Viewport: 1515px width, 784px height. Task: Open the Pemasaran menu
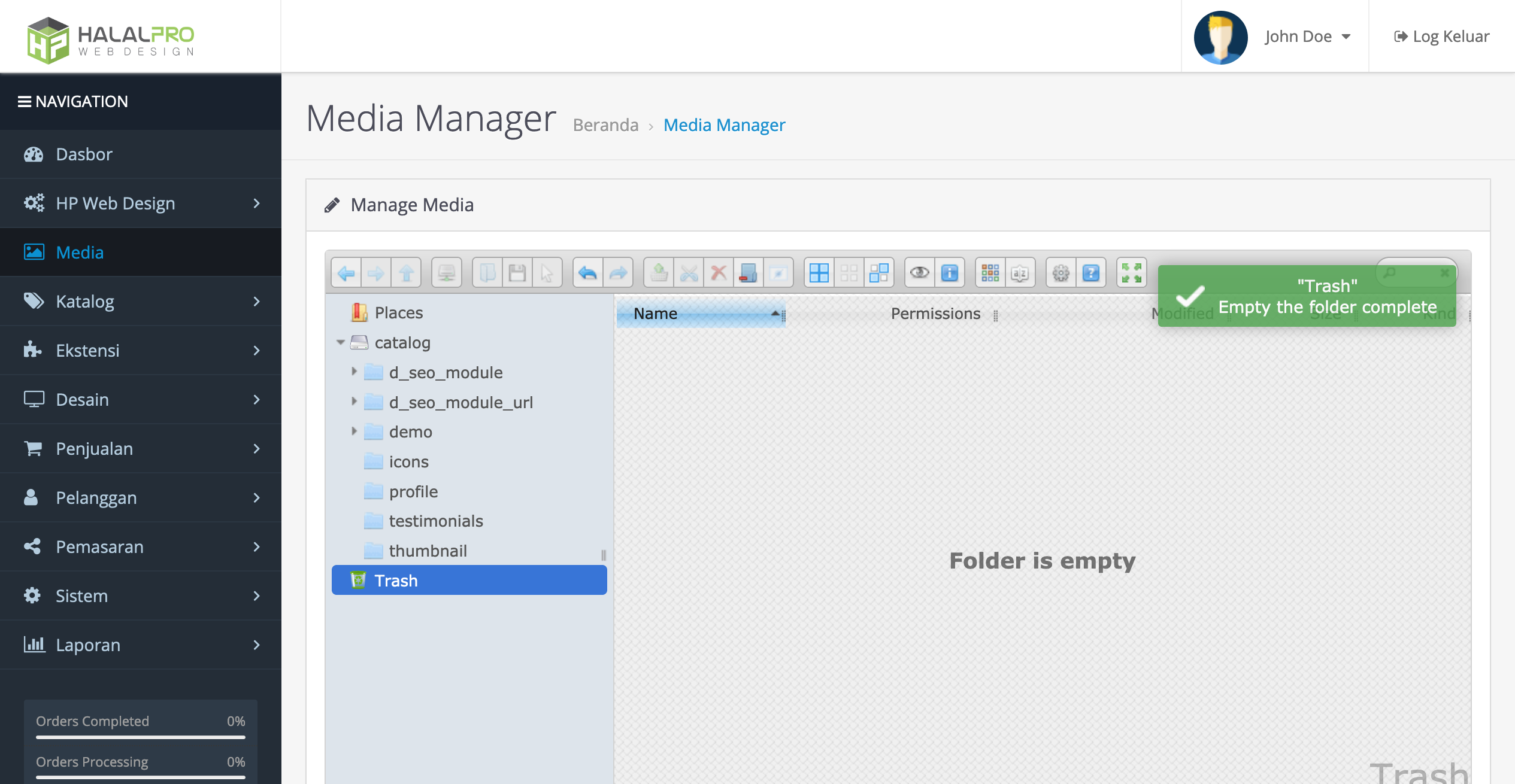[141, 547]
